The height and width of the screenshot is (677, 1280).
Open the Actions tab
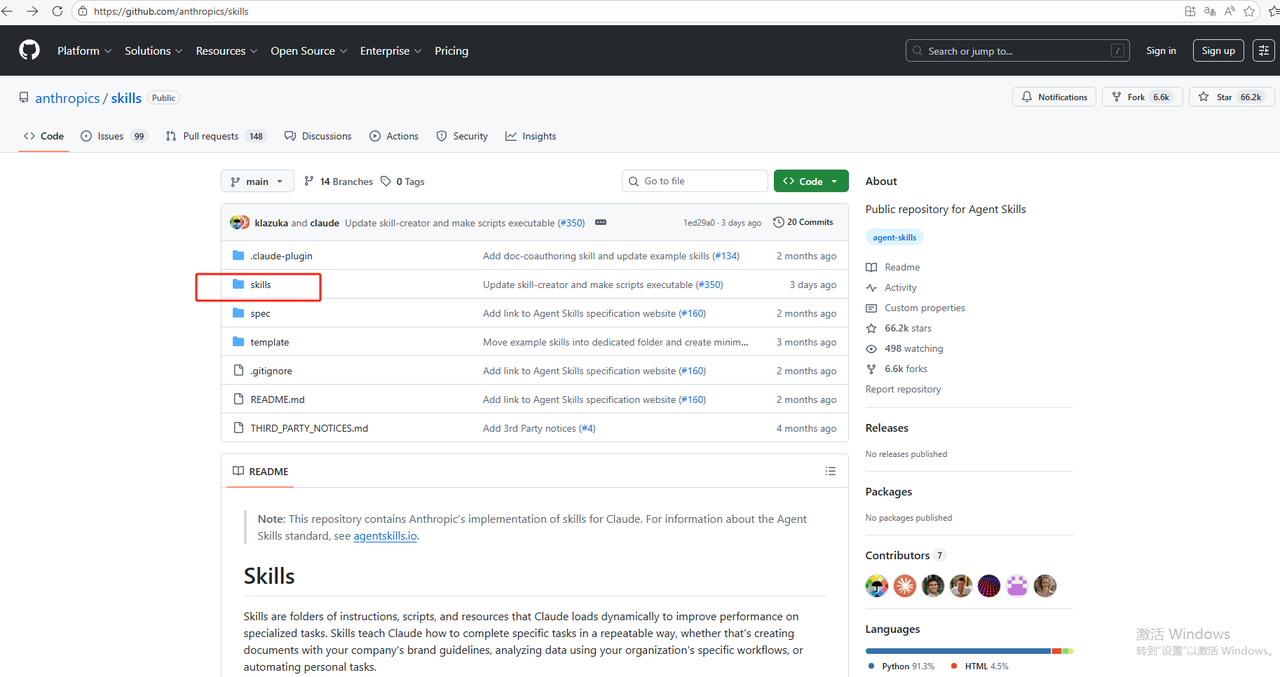394,136
